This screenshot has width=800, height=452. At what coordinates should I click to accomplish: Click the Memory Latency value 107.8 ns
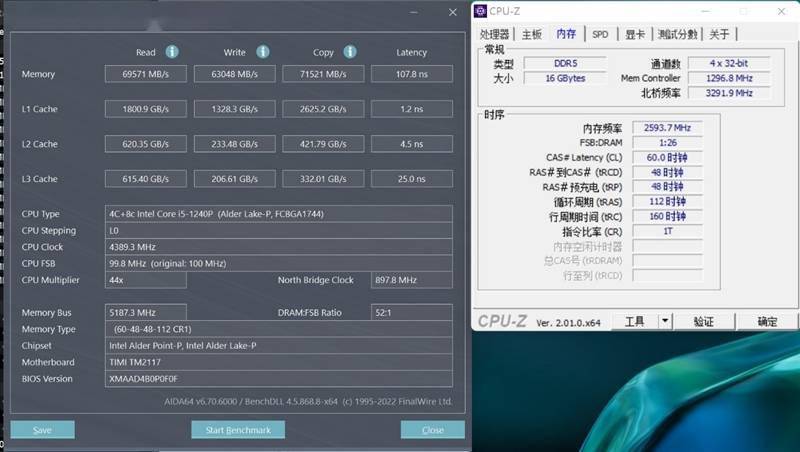click(412, 74)
